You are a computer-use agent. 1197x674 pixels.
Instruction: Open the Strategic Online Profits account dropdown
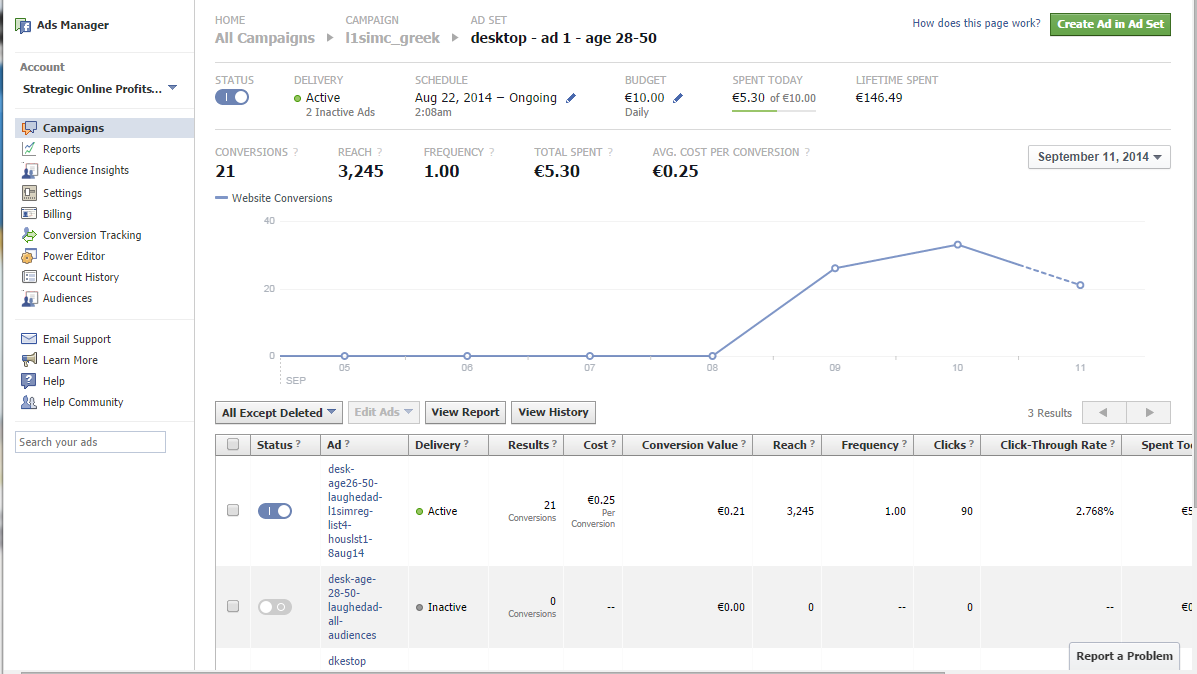(99, 89)
